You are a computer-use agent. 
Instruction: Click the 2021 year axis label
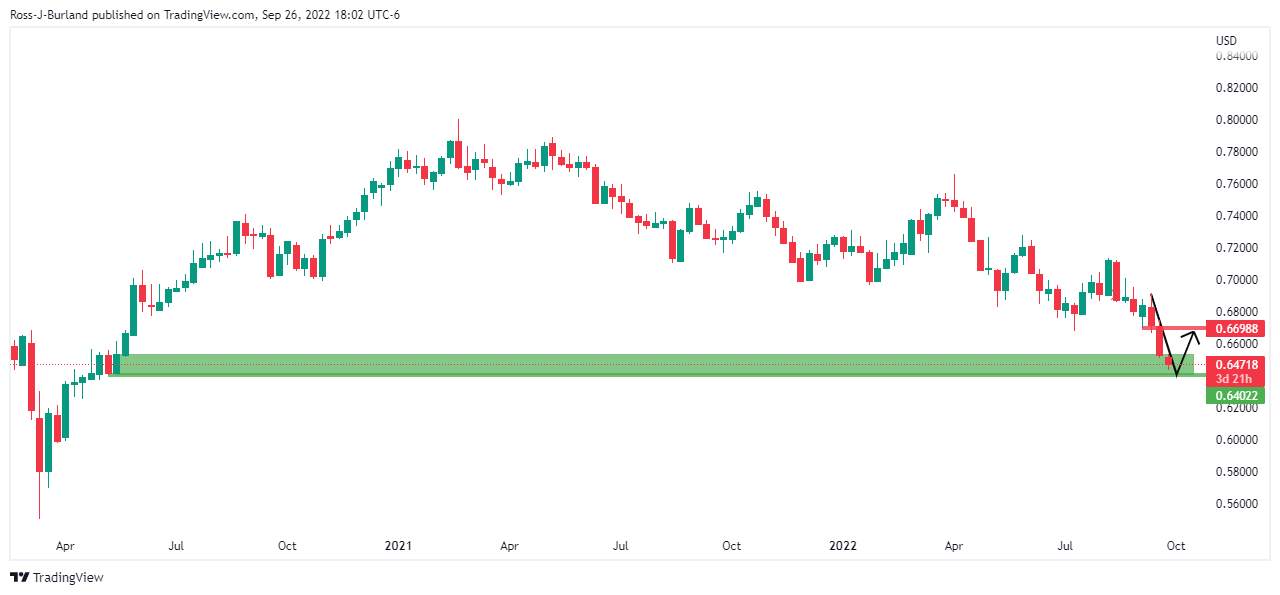(398, 546)
